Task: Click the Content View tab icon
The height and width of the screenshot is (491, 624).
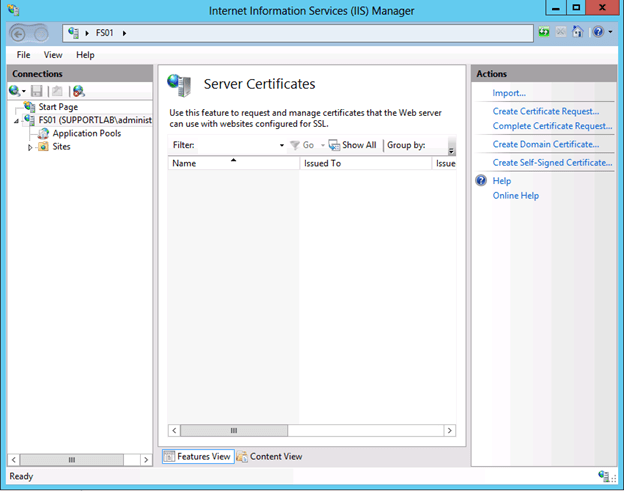Action: coord(242,456)
